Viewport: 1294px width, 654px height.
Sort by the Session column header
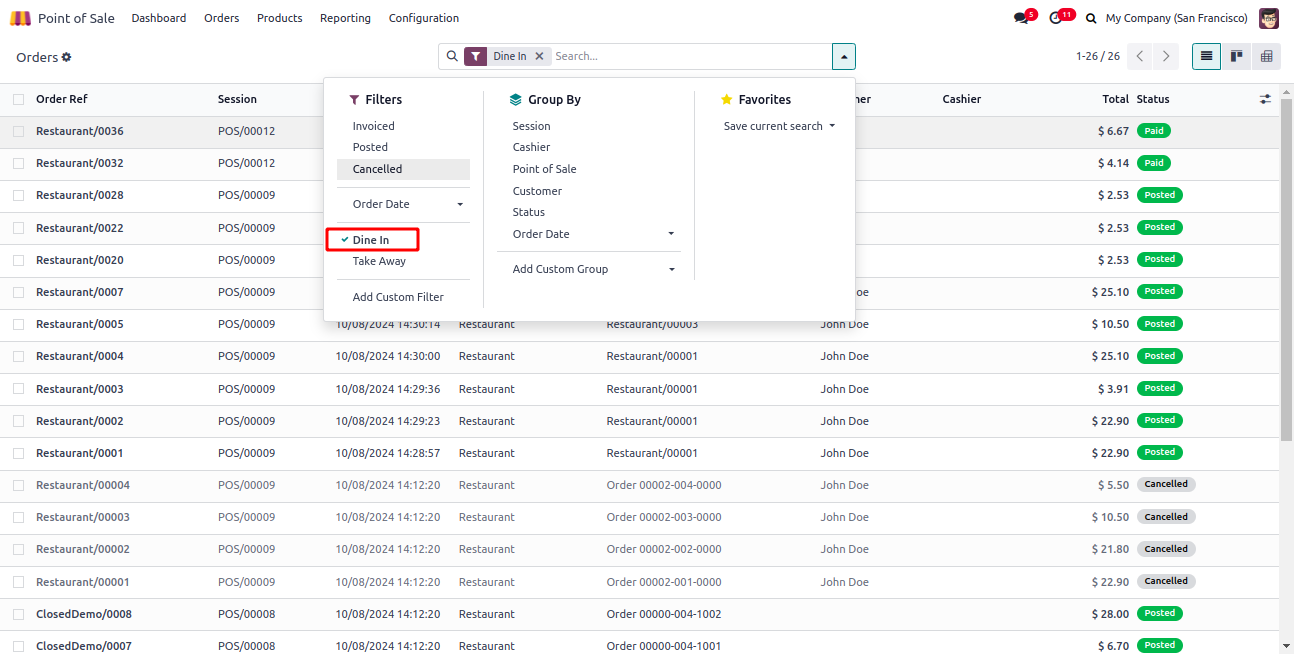click(x=237, y=99)
